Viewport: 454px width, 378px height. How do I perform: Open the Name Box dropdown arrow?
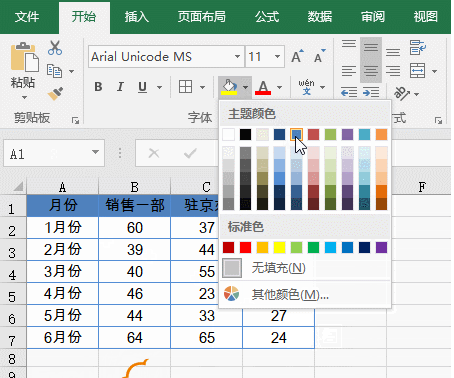tap(95, 152)
